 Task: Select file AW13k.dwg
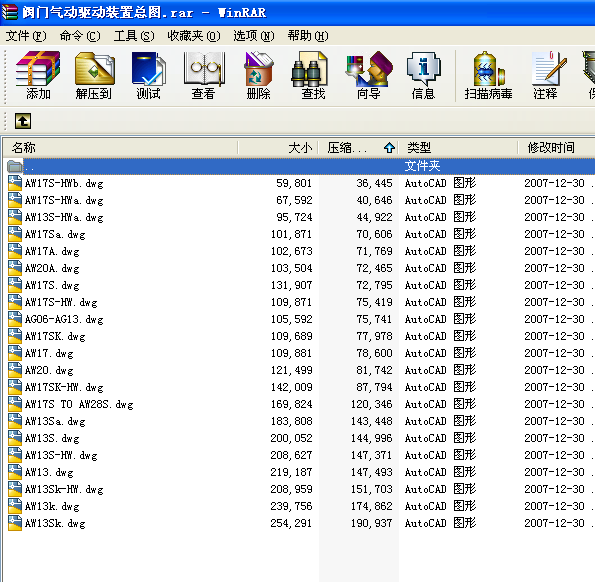(52, 506)
